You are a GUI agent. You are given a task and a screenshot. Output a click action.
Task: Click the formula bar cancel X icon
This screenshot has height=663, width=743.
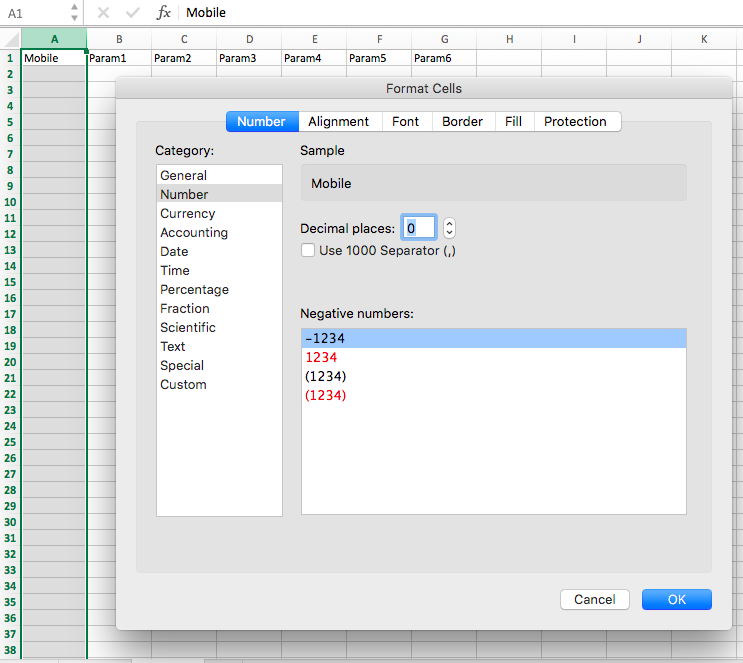pos(103,13)
